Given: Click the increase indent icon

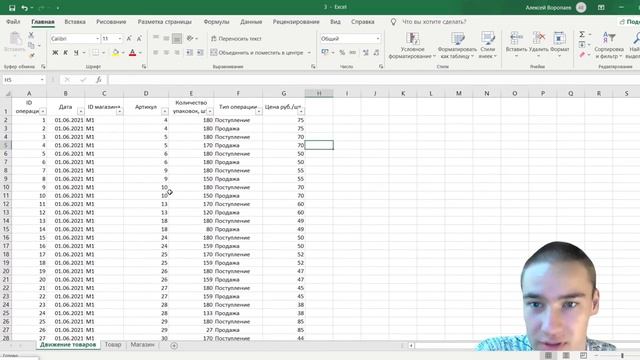Looking at the screenshot, I should (200, 53).
